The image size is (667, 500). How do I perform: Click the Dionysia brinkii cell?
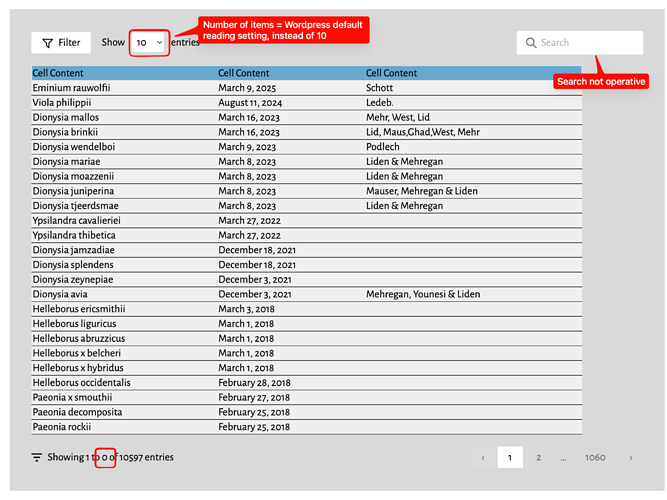point(66,132)
